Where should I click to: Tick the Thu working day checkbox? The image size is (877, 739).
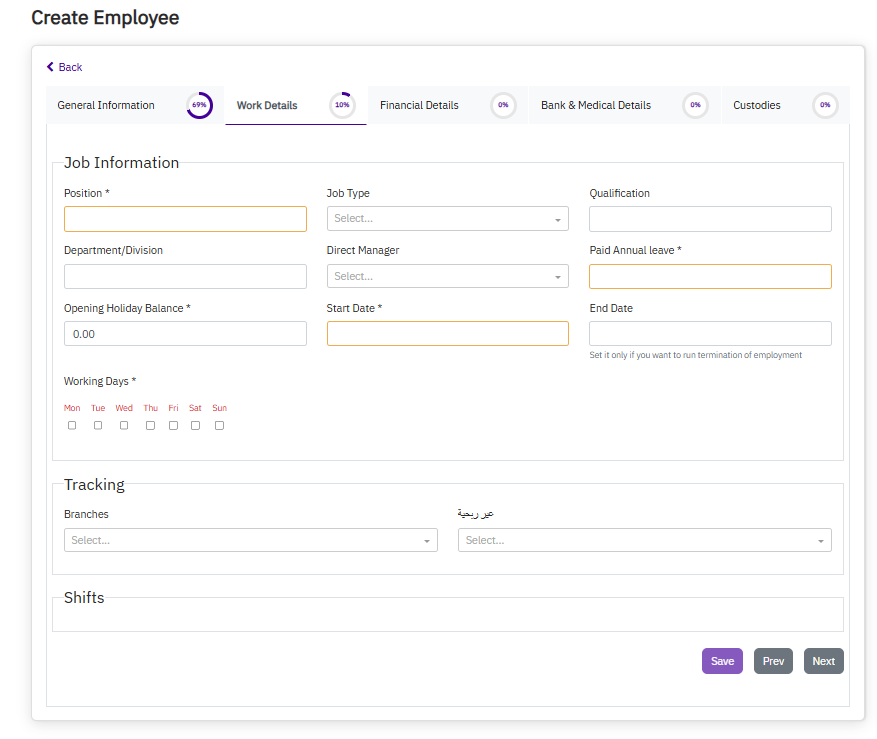(150, 425)
